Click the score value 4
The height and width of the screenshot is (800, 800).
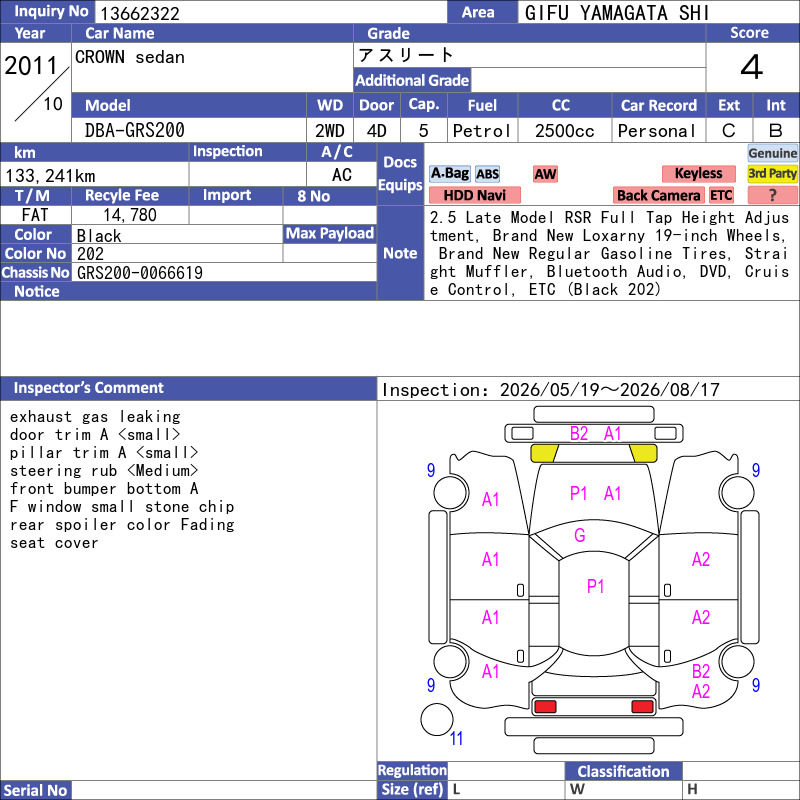click(x=752, y=67)
